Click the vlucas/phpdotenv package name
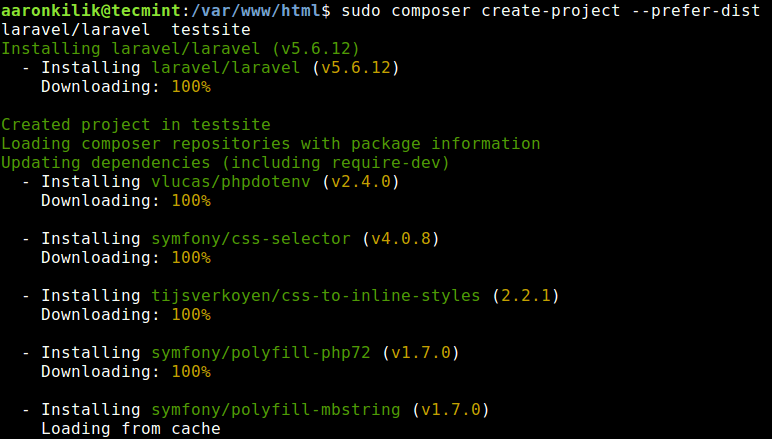The image size is (772, 439). 235,182
